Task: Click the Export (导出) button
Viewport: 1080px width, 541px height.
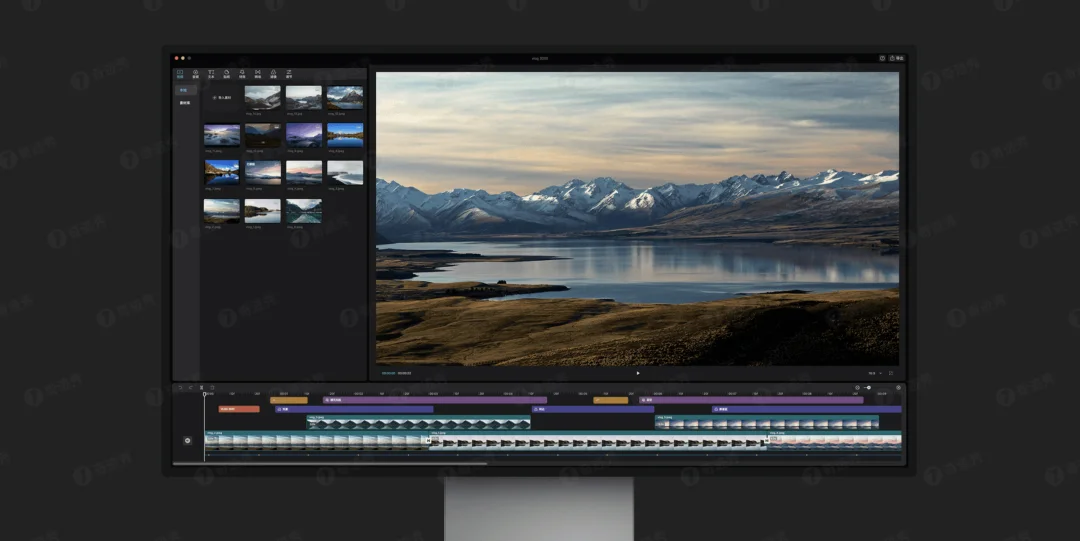Action: click(897, 58)
